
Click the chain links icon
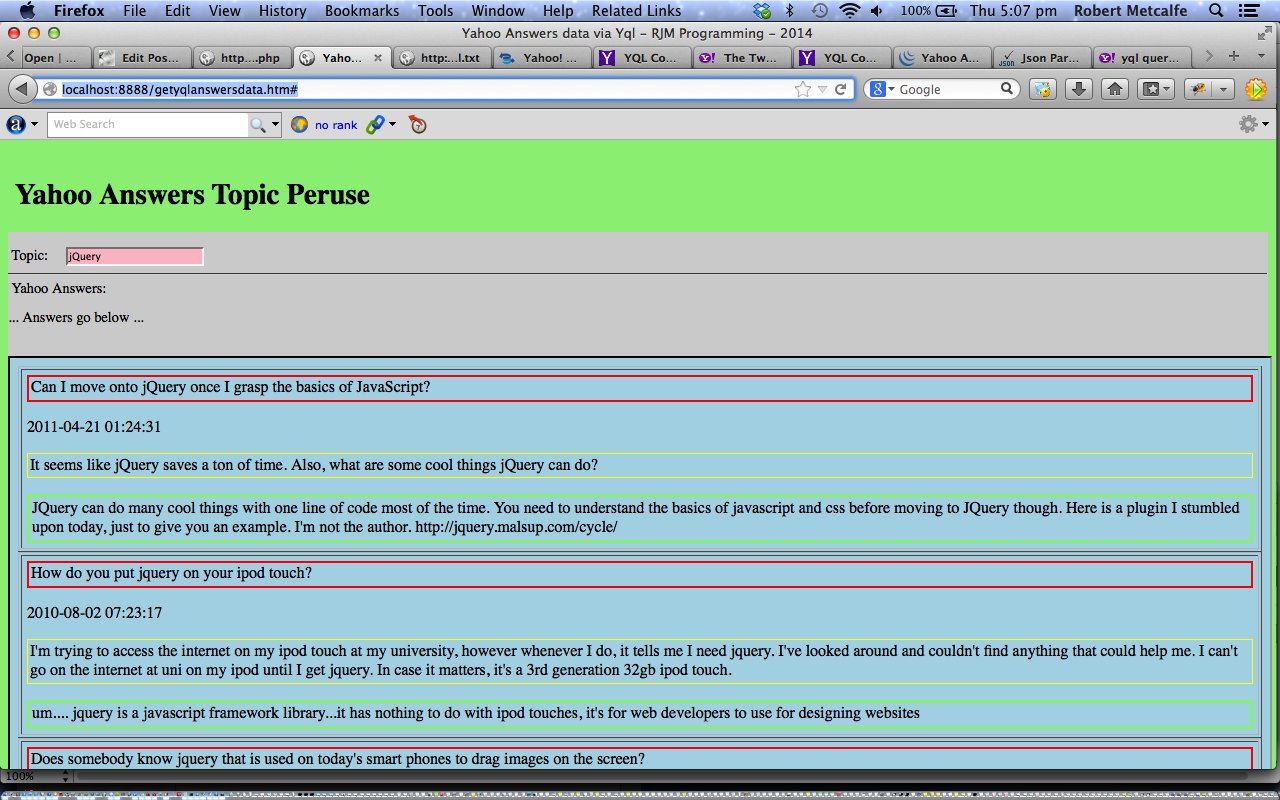(x=375, y=124)
